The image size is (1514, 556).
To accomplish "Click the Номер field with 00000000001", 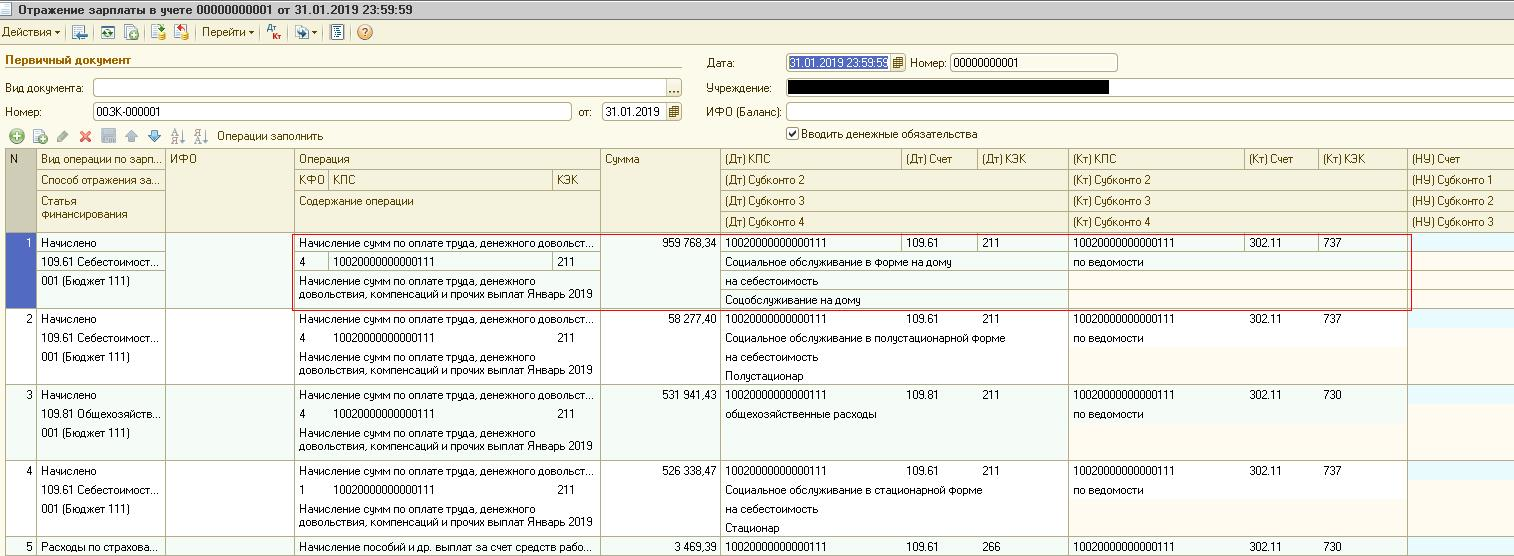I will pos(1033,63).
